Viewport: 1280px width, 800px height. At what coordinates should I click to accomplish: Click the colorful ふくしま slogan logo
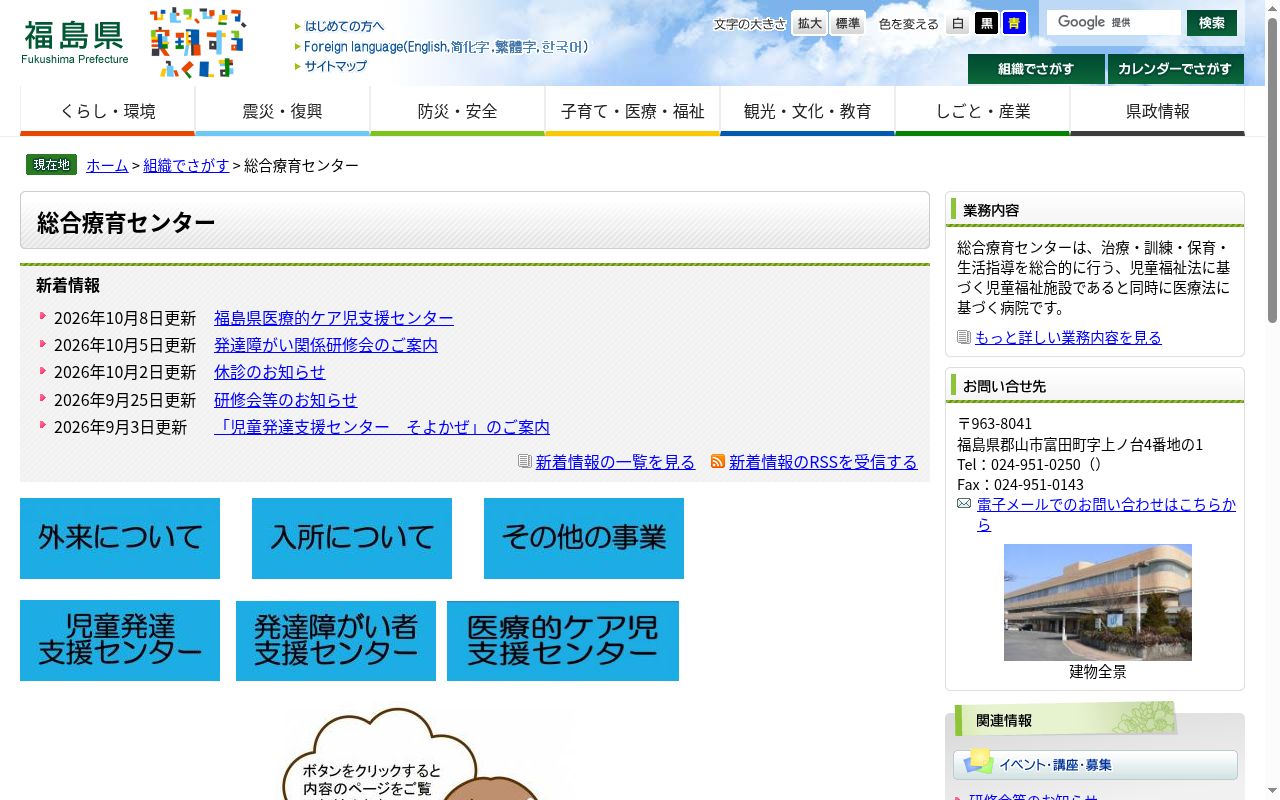coord(197,43)
